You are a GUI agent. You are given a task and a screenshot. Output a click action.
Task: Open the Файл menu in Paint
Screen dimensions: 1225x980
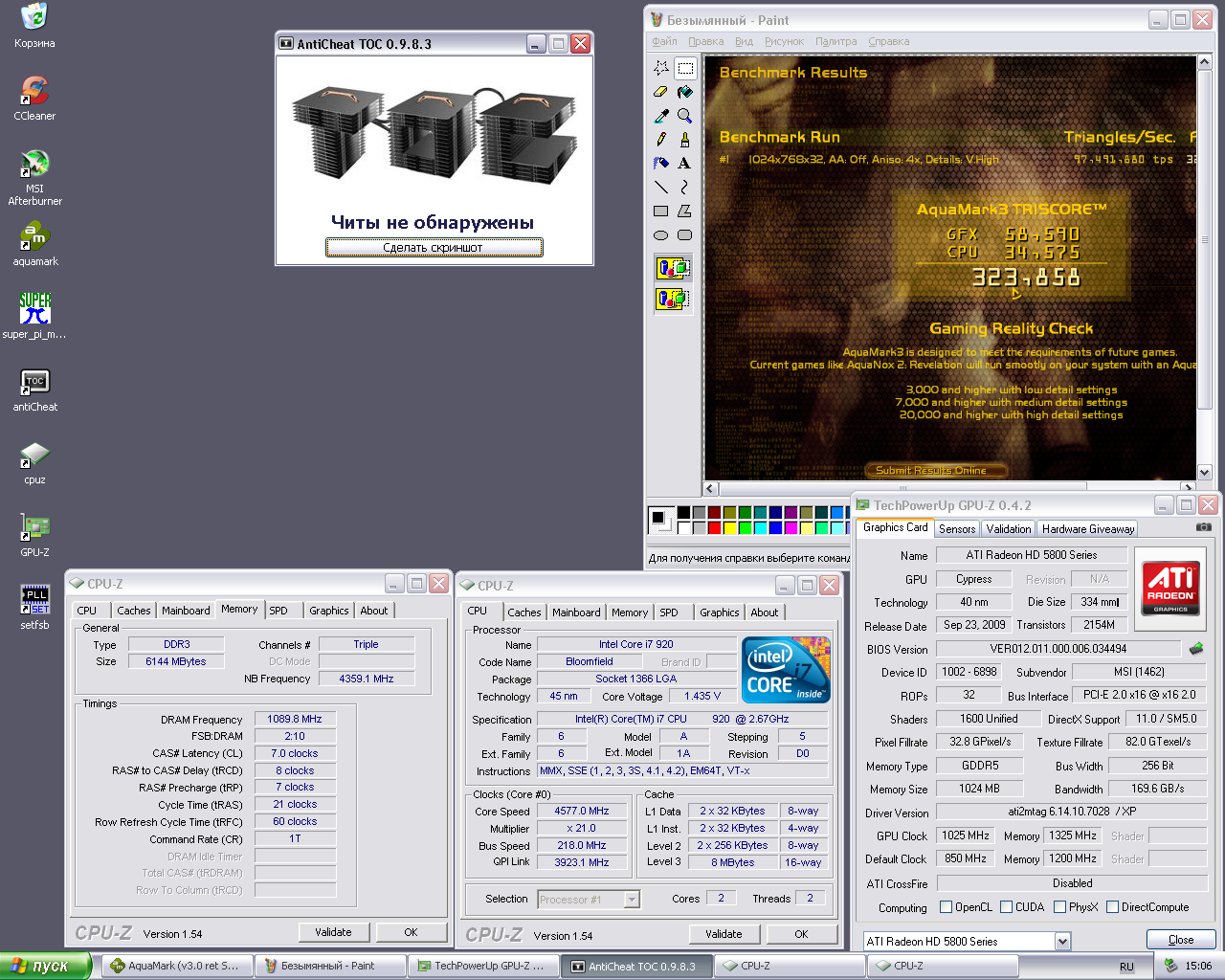[664, 41]
